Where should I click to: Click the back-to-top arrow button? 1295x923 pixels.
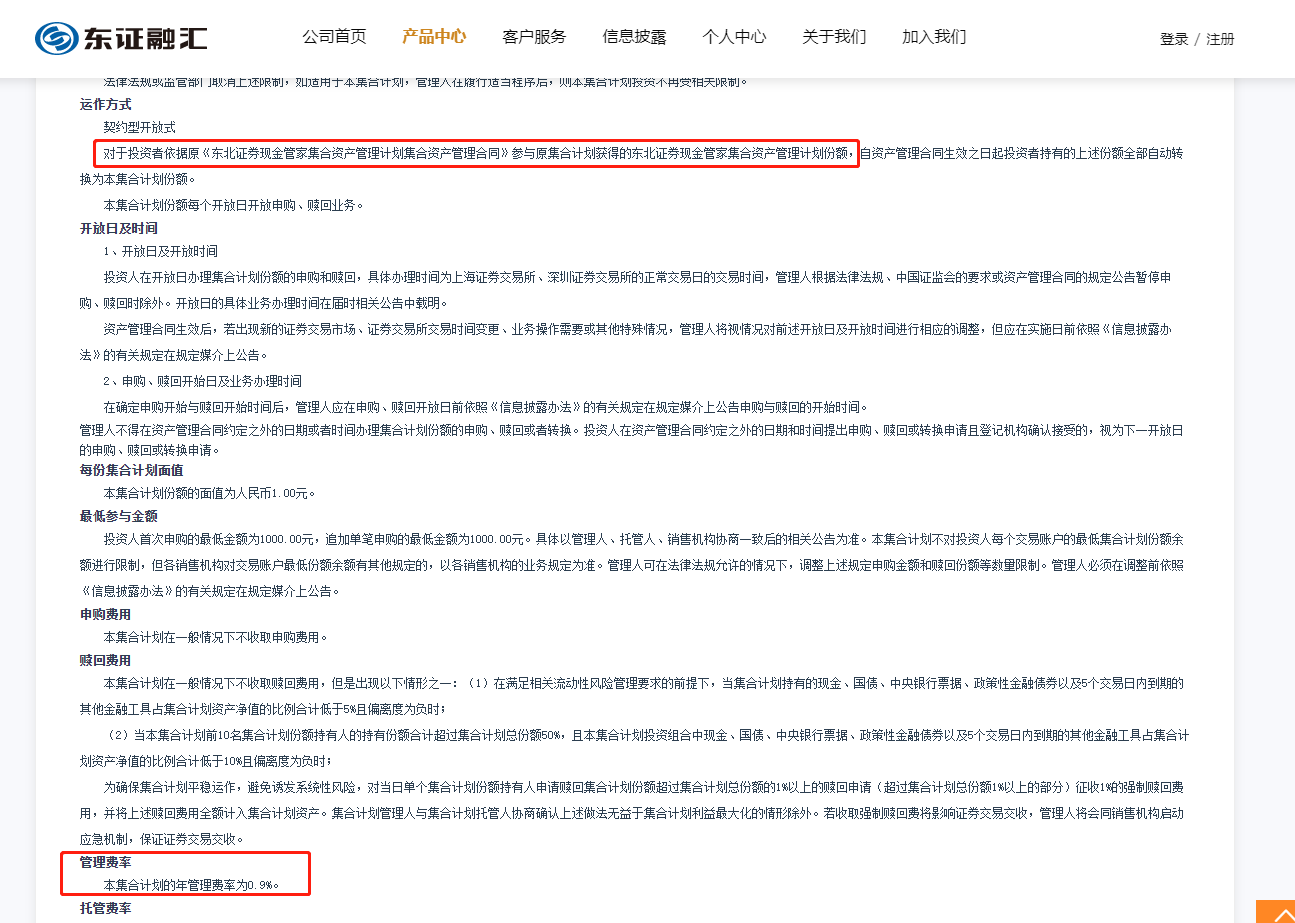tap(1275, 912)
